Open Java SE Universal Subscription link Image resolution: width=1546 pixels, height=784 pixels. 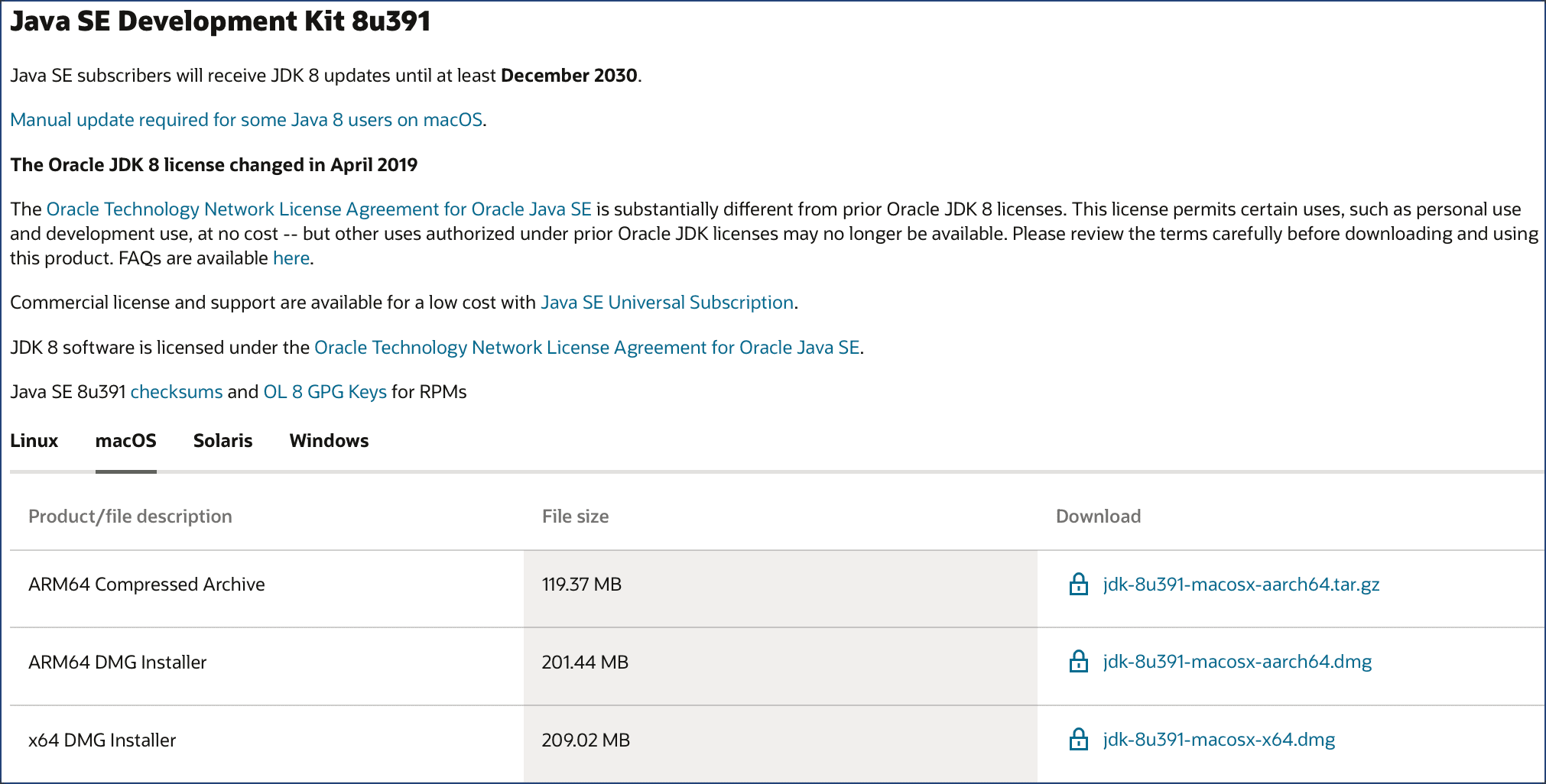[667, 303]
